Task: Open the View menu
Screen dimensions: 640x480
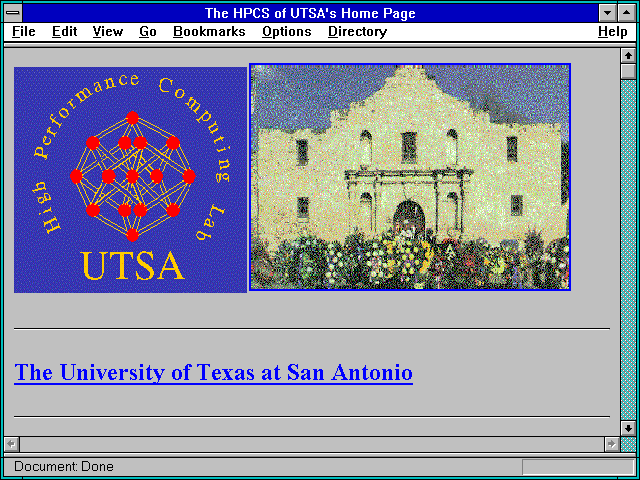Action: [x=108, y=32]
